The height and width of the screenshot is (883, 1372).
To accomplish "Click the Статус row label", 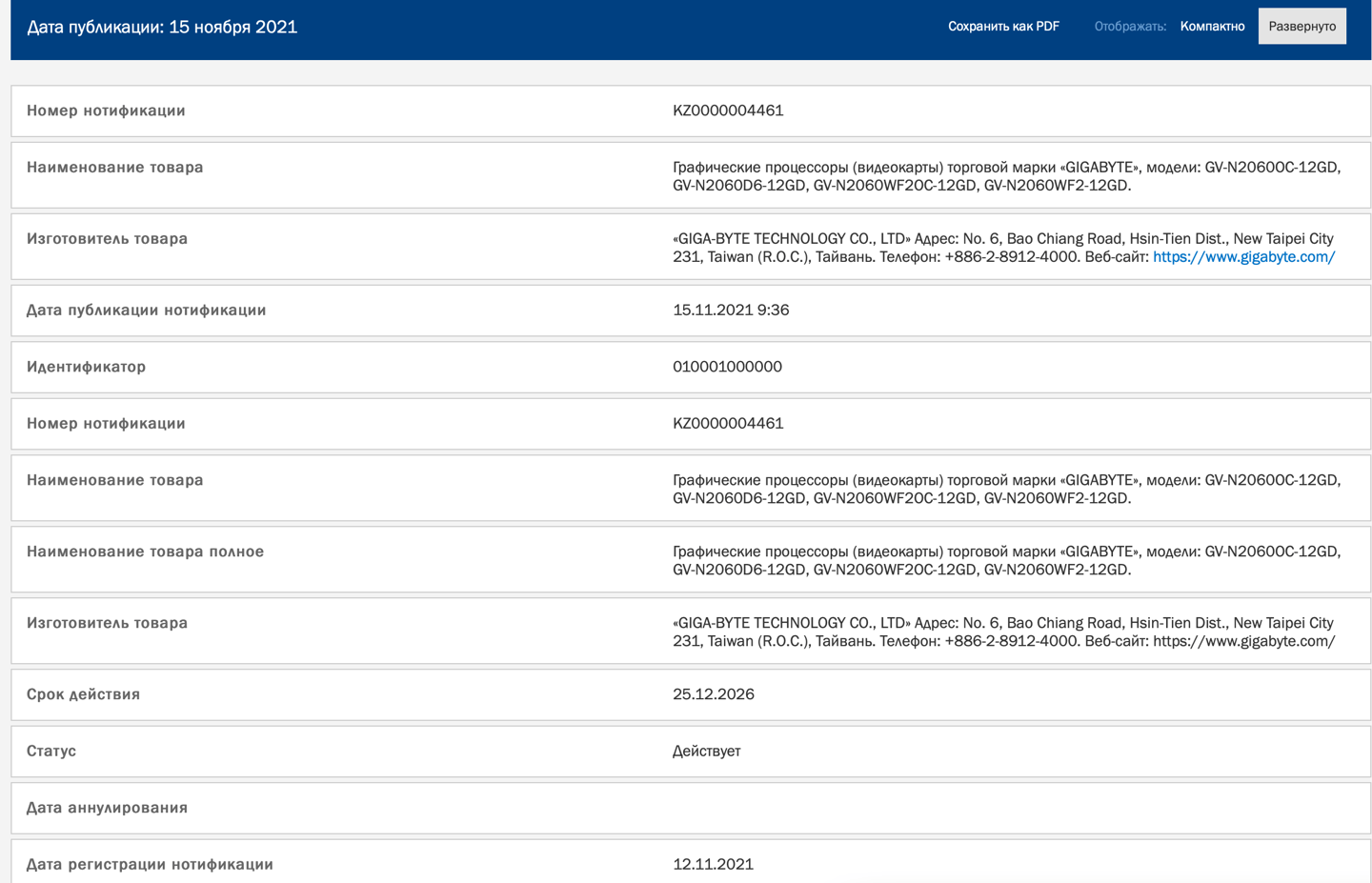I will [x=51, y=752].
